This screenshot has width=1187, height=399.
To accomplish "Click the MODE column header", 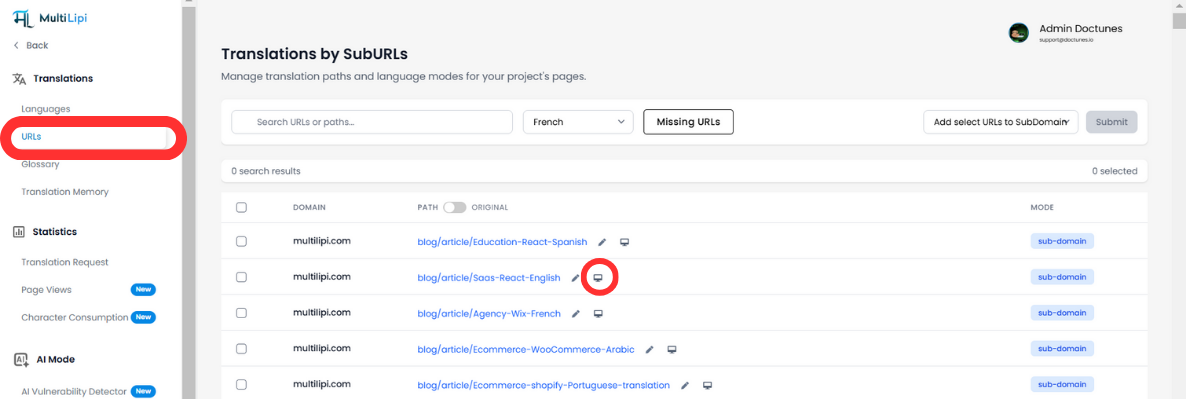I will coord(1042,207).
